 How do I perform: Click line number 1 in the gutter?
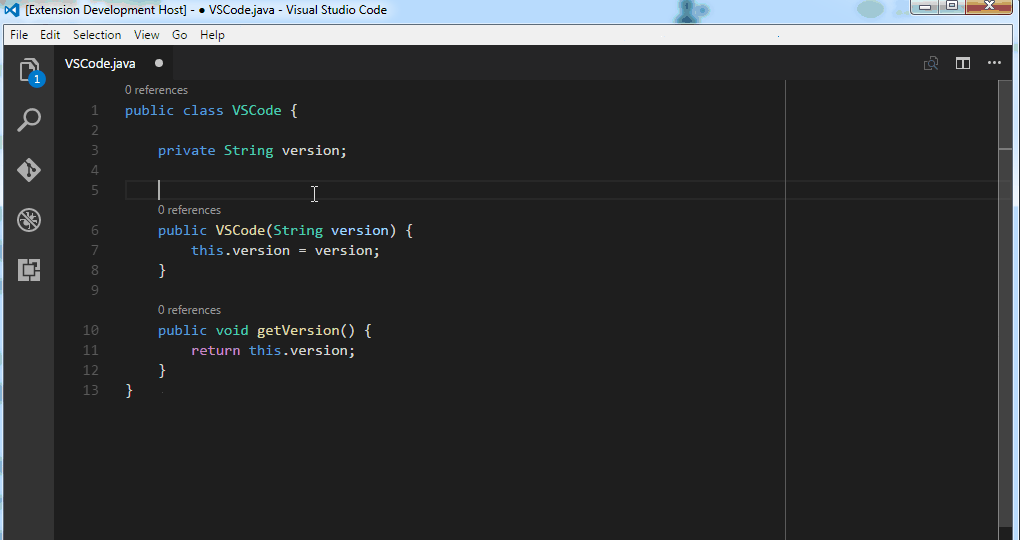[x=95, y=111]
